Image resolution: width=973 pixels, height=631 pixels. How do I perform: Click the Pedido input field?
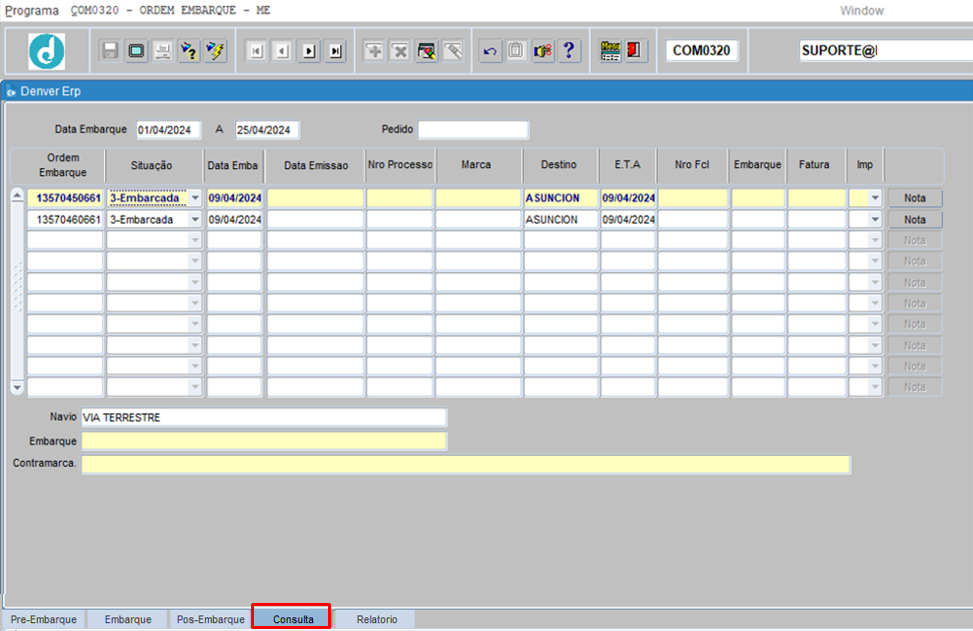click(473, 130)
